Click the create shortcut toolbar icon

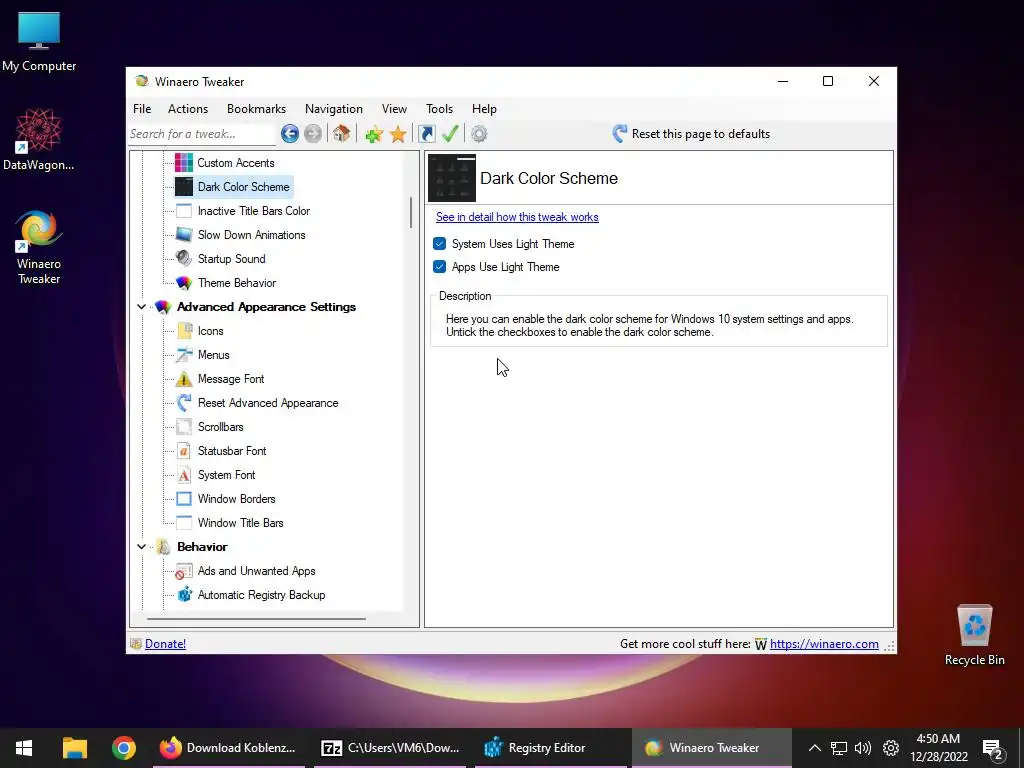(426, 134)
